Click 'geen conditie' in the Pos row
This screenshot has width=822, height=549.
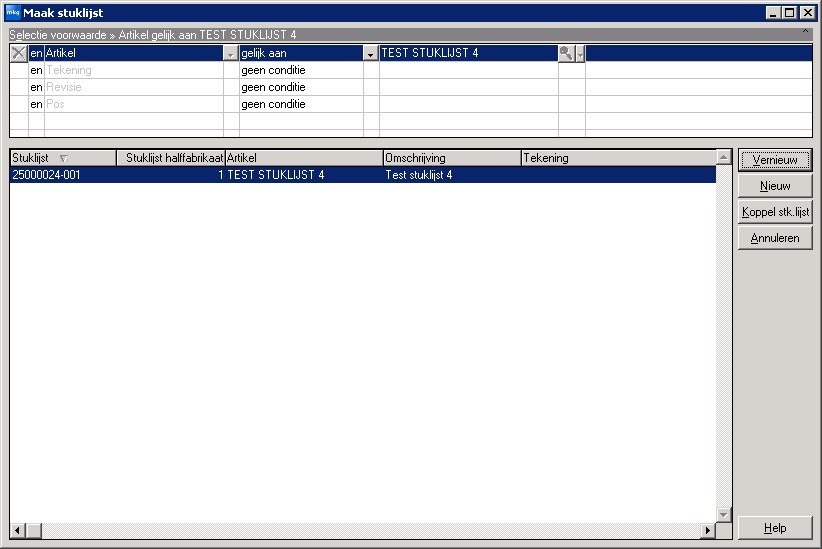[x=273, y=104]
